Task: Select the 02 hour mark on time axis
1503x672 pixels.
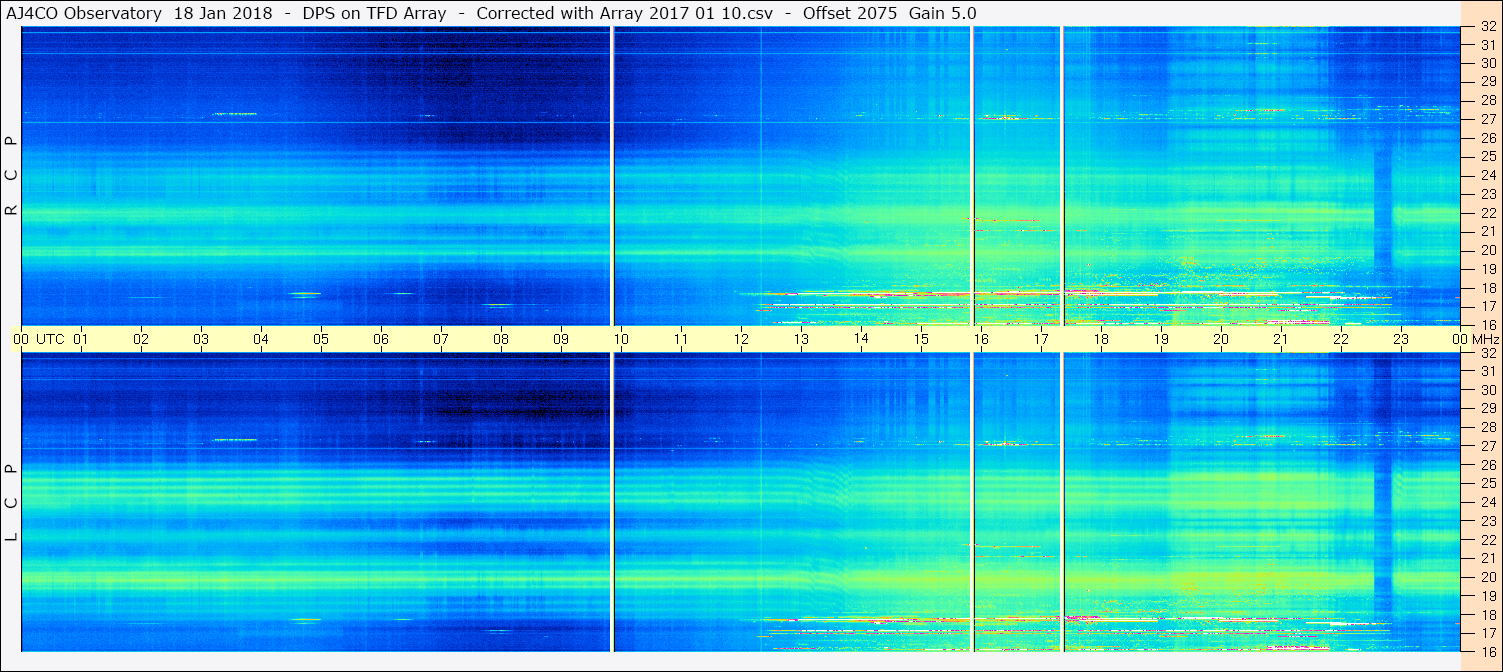Action: pyautogui.click(x=141, y=340)
